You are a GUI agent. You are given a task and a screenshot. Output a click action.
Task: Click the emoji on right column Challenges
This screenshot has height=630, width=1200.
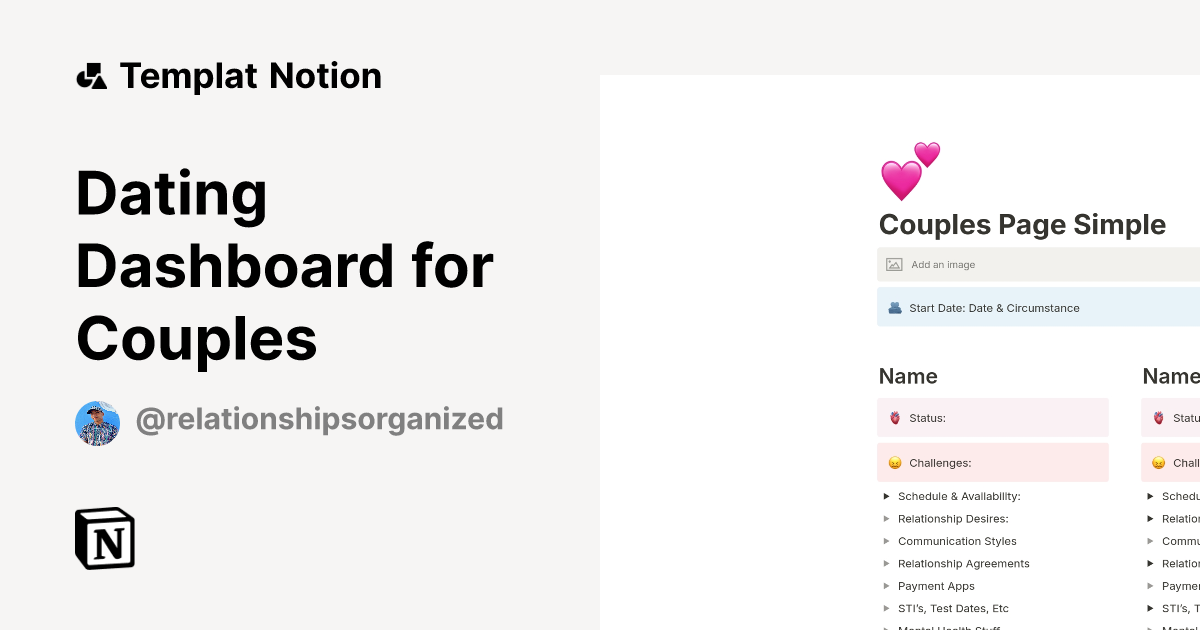[1157, 462]
